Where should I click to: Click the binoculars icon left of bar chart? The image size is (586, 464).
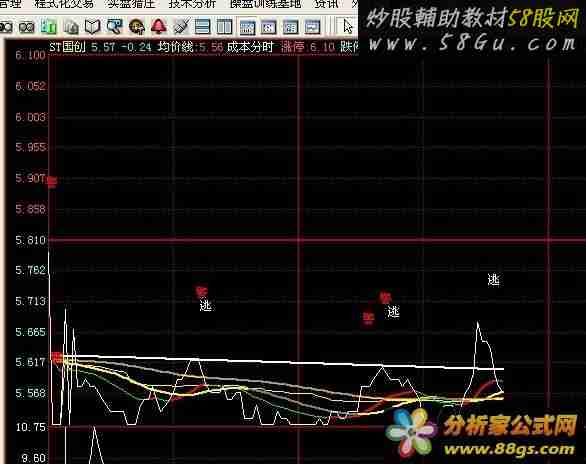(x=27, y=27)
